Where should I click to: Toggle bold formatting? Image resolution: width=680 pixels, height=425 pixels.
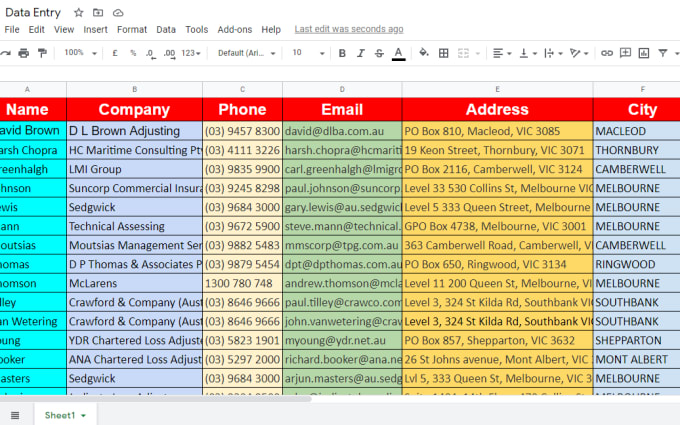[x=342, y=53]
